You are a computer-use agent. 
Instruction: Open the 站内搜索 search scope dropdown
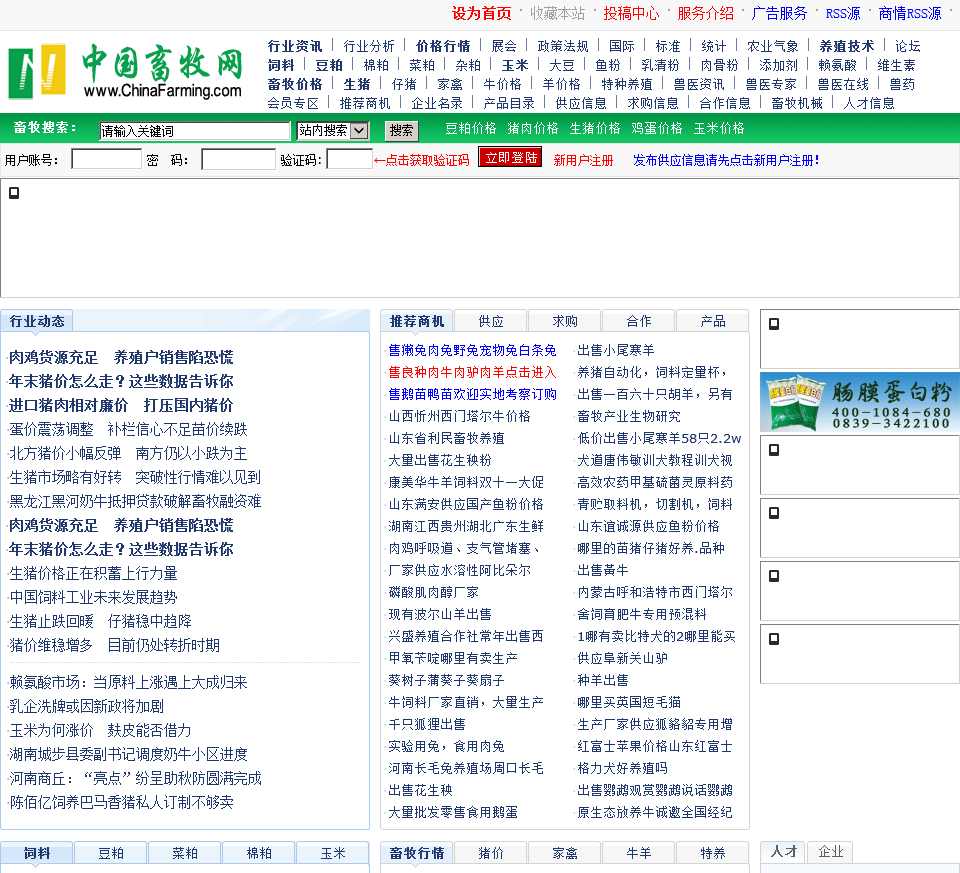point(332,130)
